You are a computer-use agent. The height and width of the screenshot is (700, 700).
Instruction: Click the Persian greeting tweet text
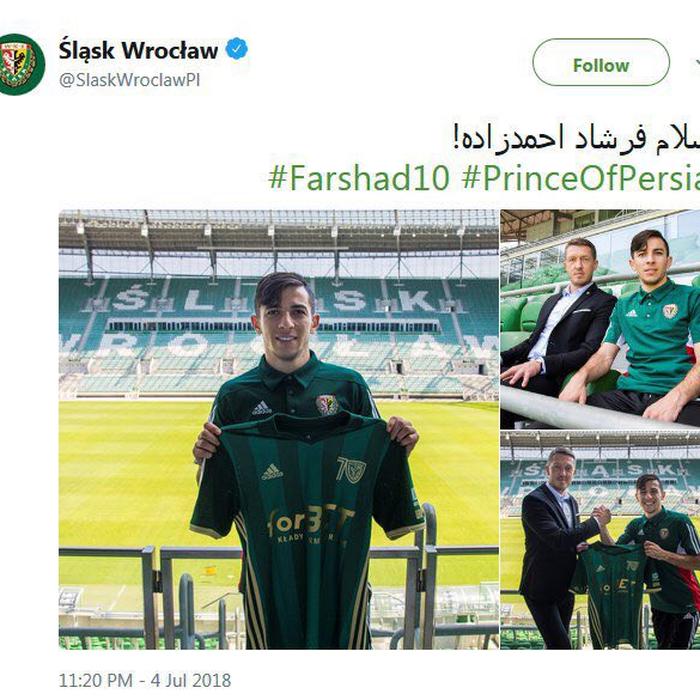(x=576, y=138)
